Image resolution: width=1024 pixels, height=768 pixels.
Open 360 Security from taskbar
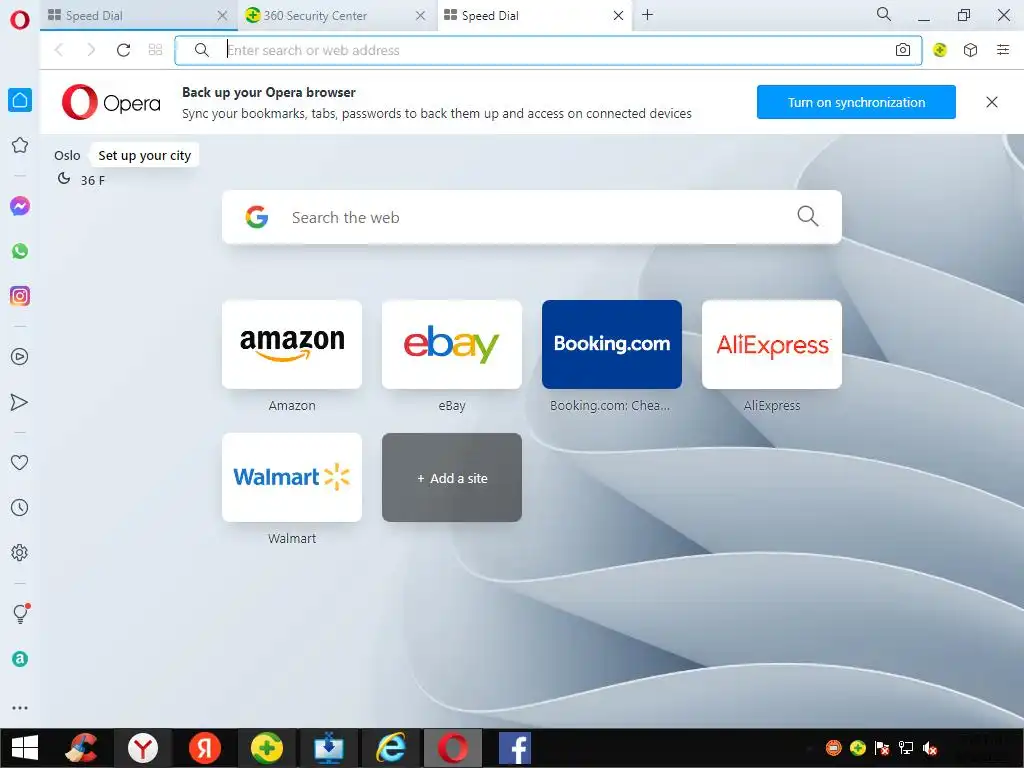(x=266, y=748)
